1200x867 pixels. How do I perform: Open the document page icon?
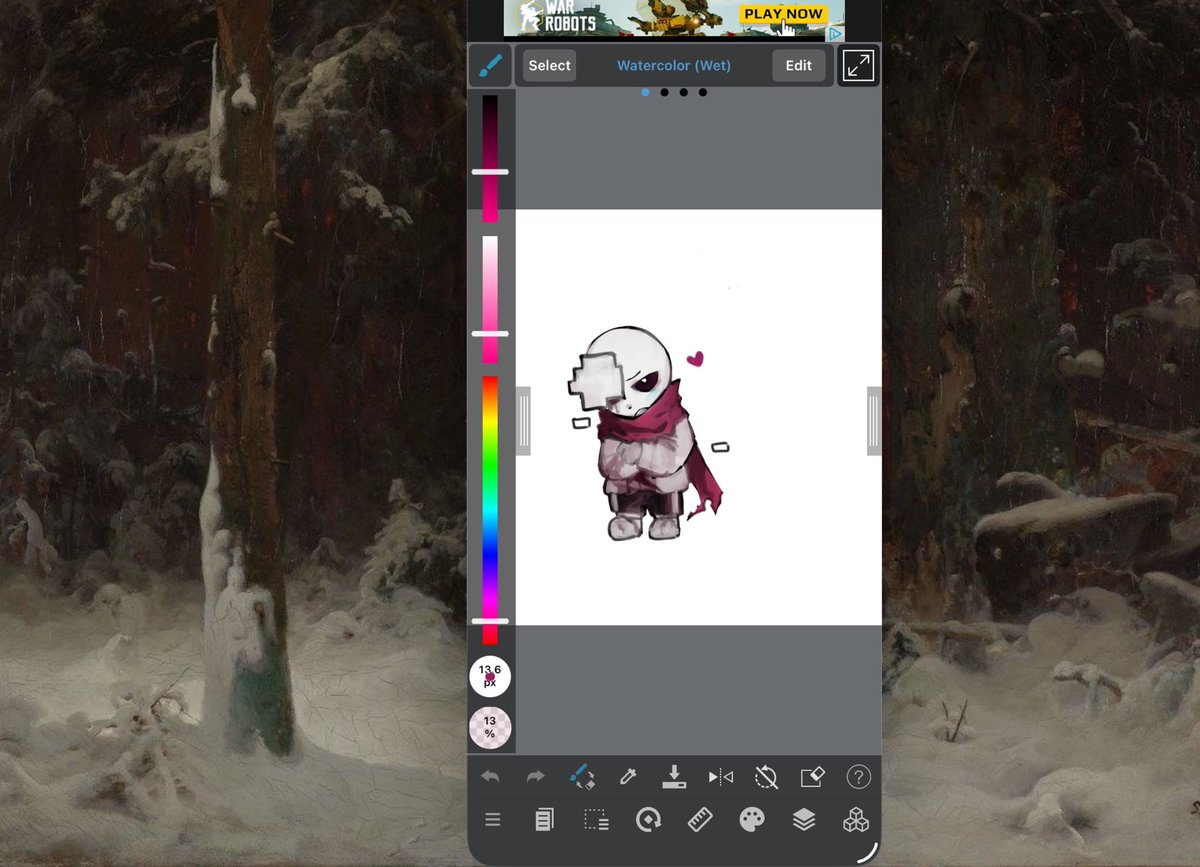[544, 820]
